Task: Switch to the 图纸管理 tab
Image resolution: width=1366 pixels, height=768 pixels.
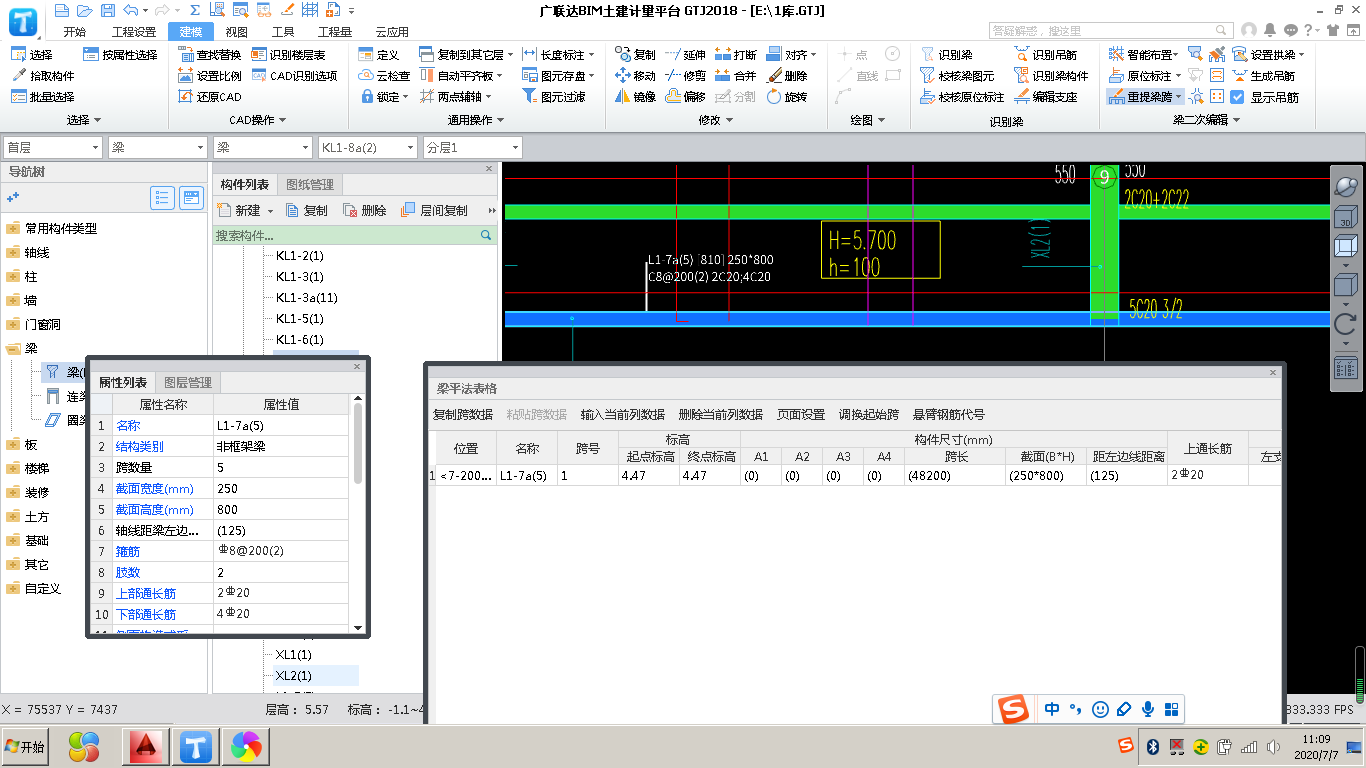Action: pos(310,185)
